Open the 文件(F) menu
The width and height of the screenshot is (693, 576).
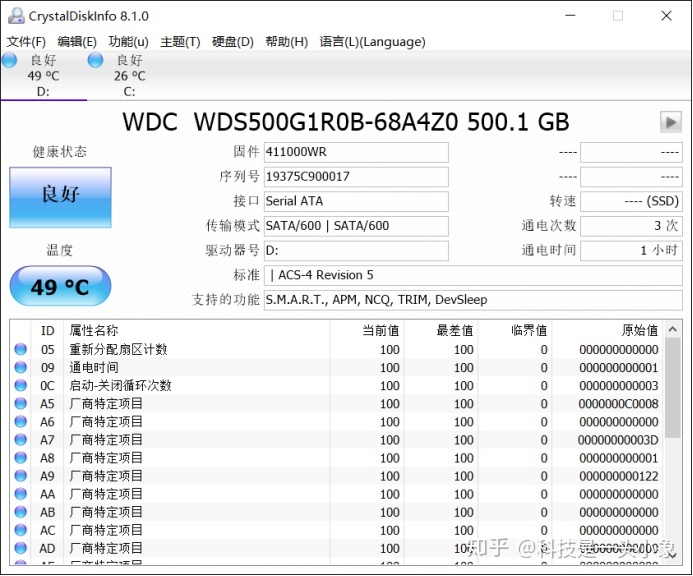pos(26,42)
